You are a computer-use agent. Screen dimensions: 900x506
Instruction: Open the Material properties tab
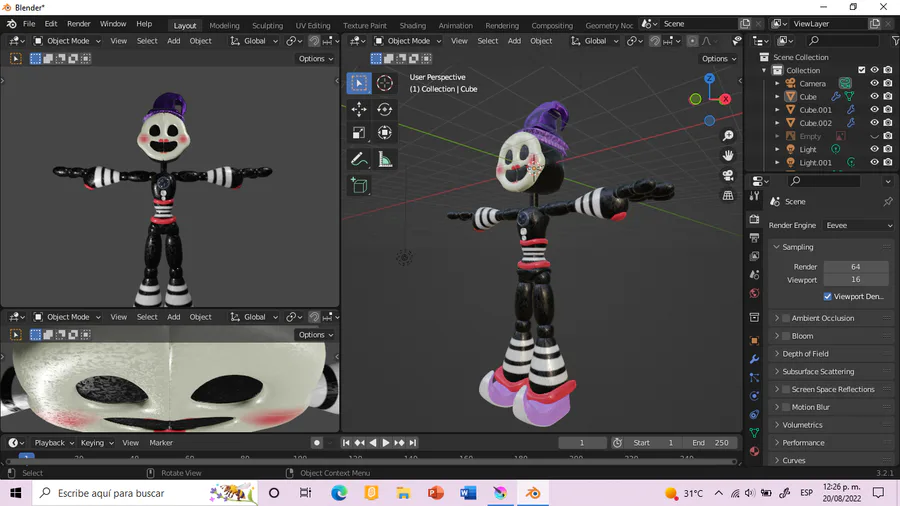click(754, 451)
